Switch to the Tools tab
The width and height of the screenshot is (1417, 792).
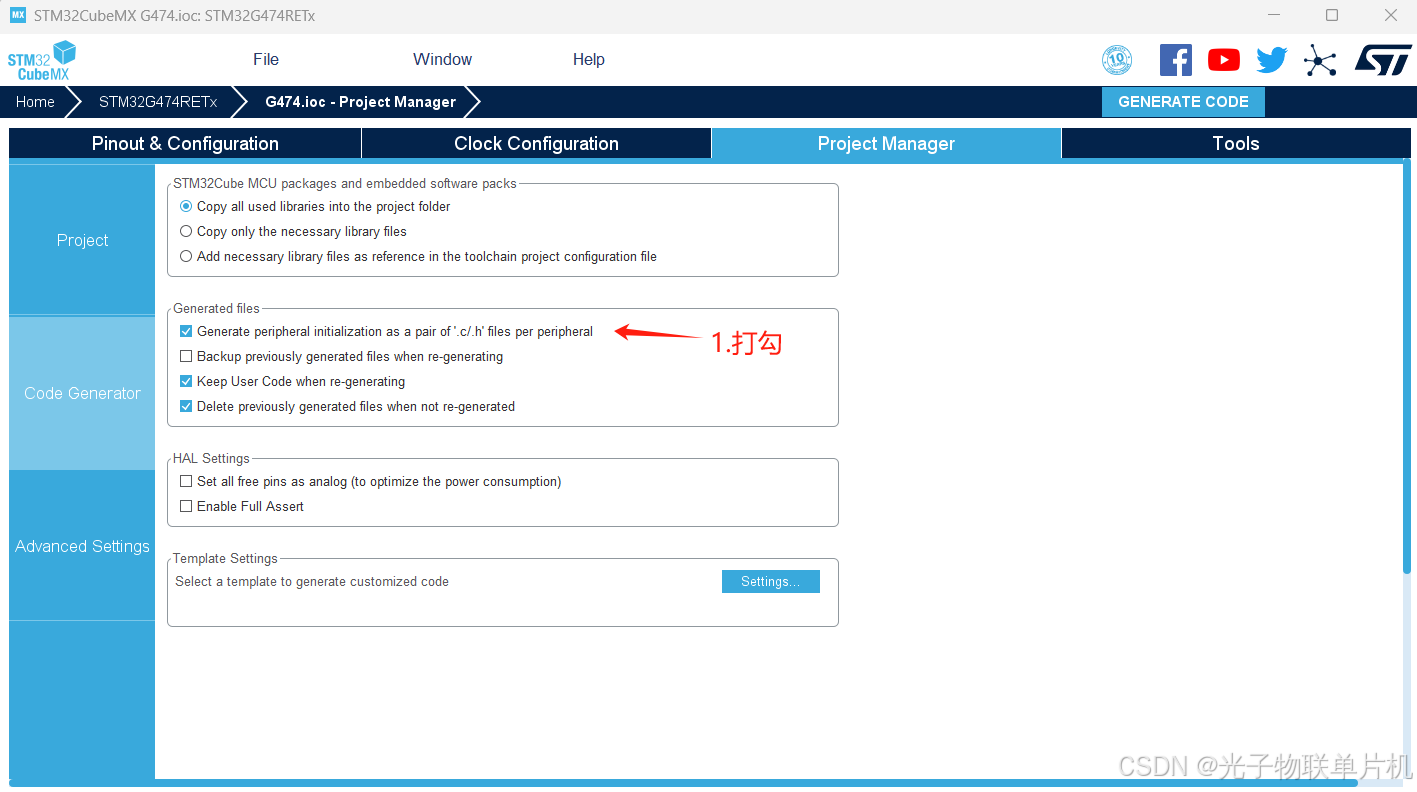1236,143
